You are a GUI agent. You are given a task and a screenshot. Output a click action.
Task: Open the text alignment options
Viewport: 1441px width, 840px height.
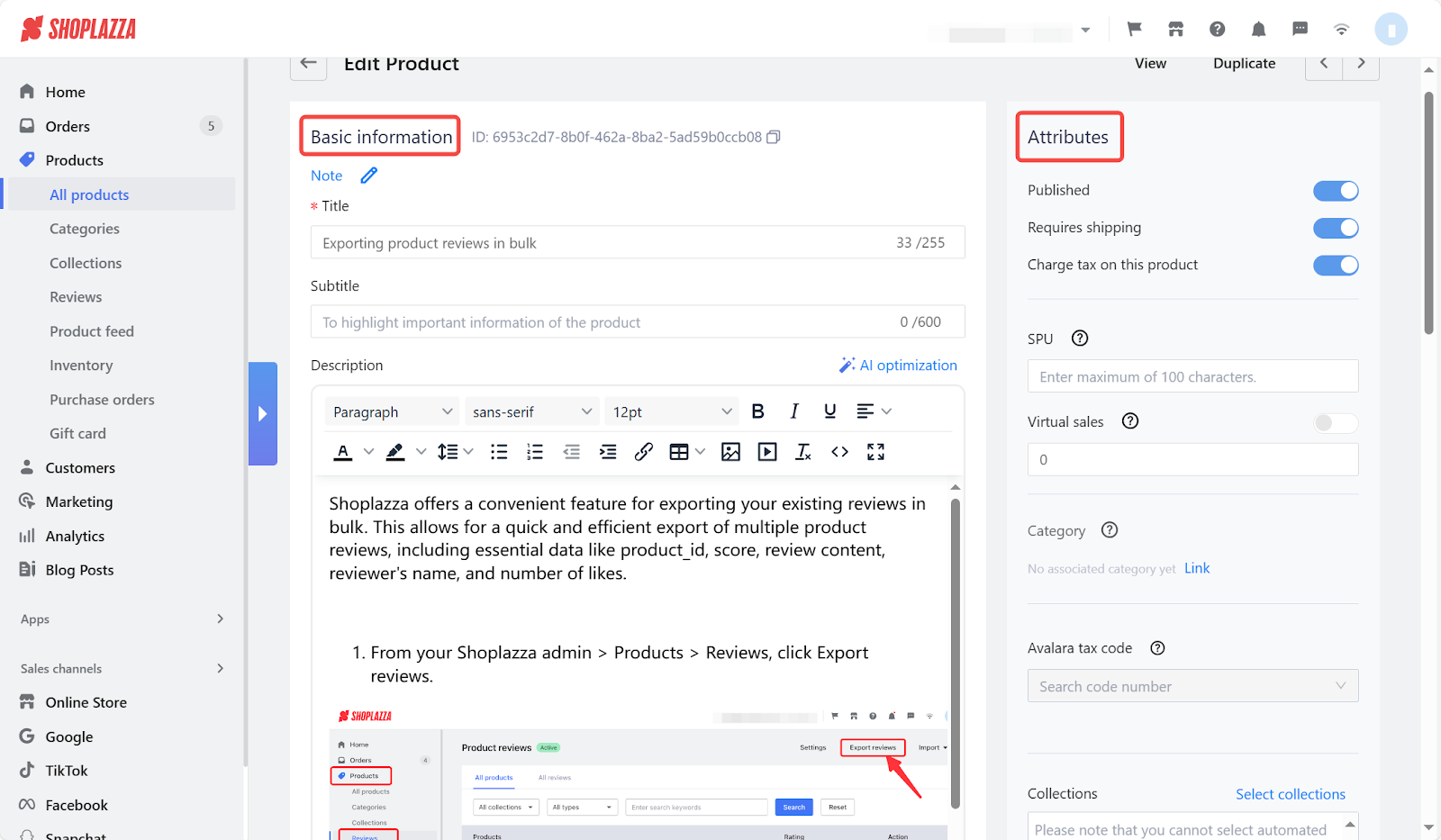click(x=874, y=411)
